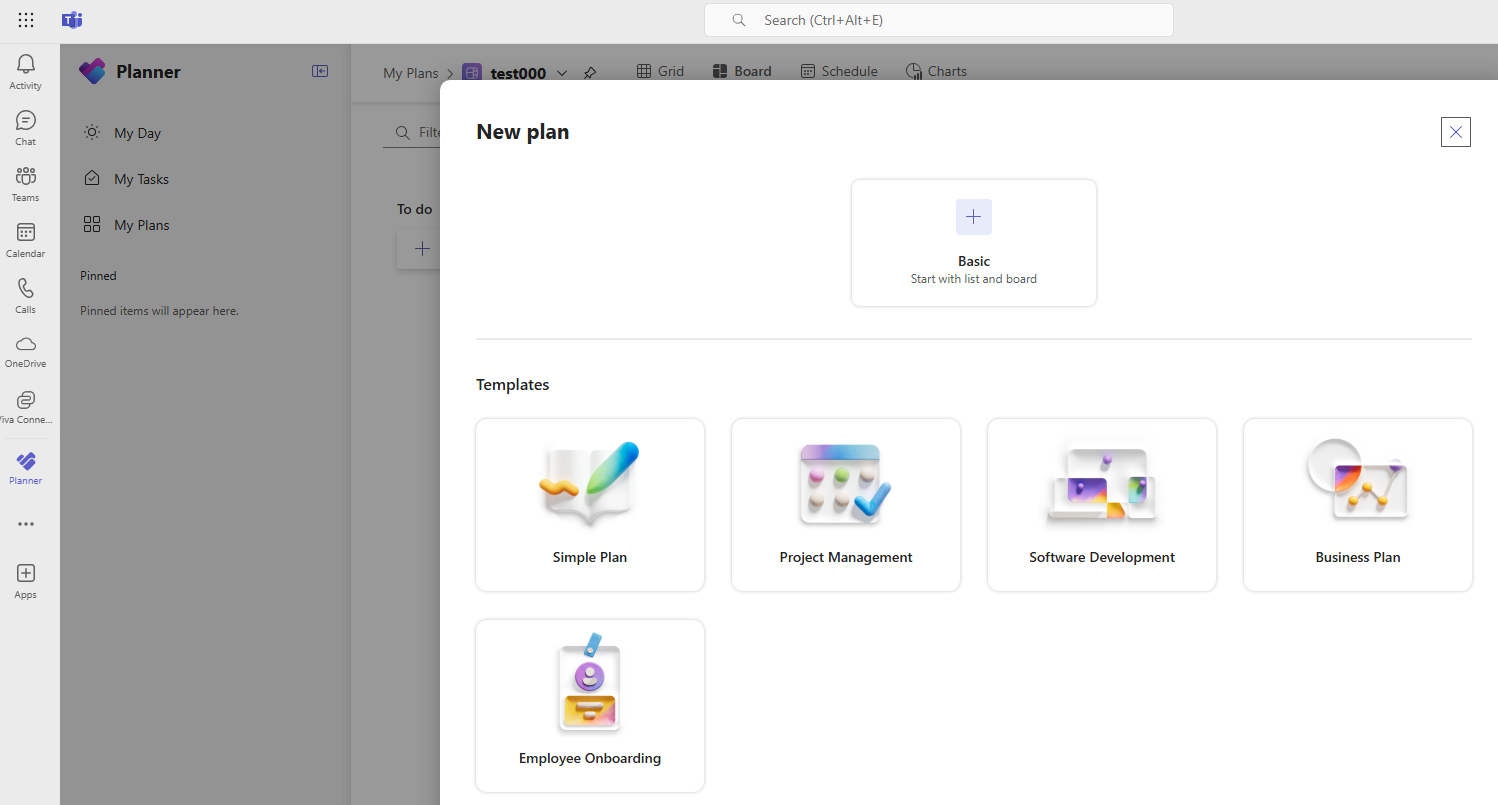The image size is (1498, 805).
Task: Open Viva Connections in the left rail
Action: (x=26, y=407)
